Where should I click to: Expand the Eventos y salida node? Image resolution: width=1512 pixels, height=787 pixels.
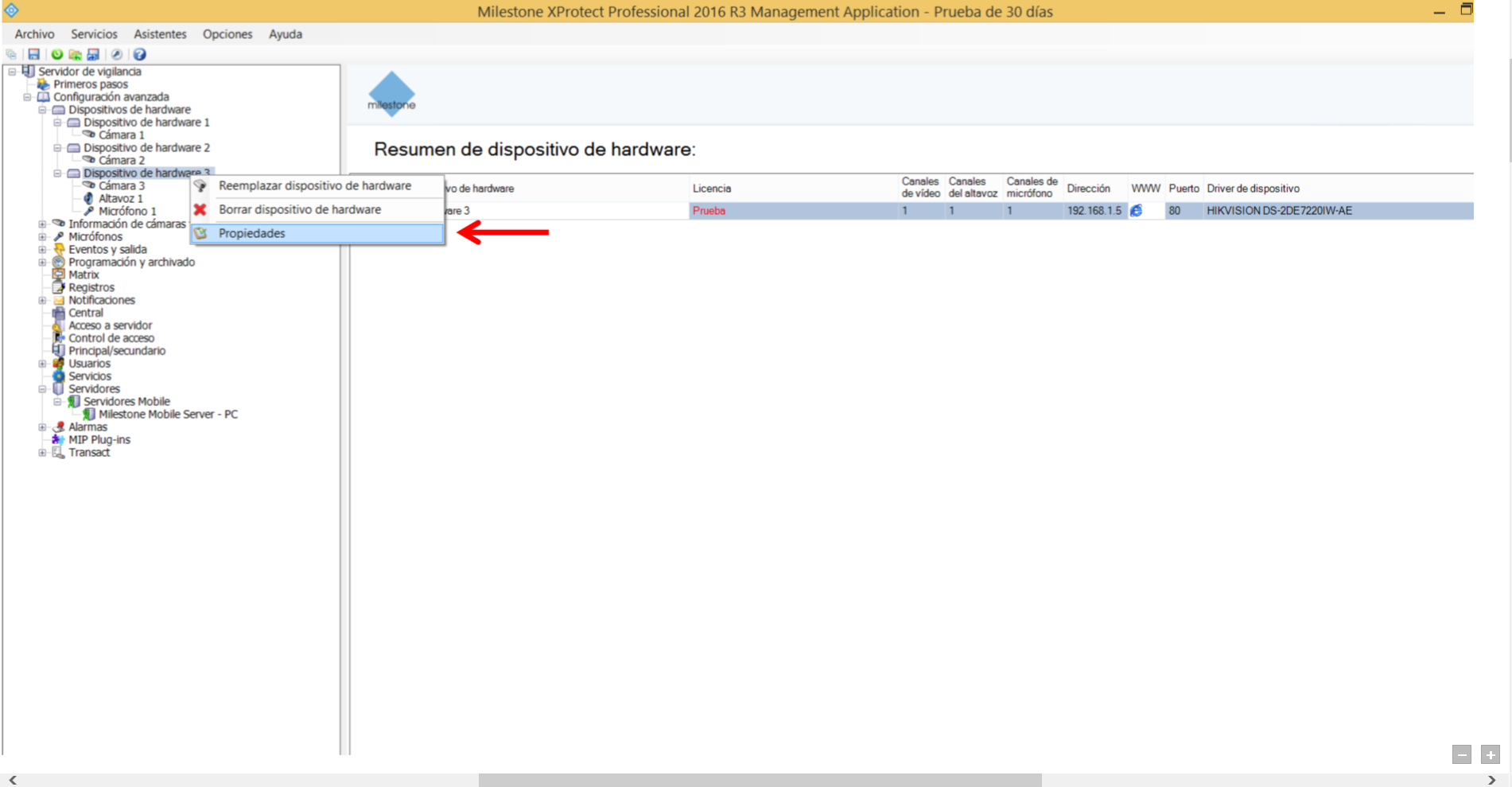click(x=42, y=249)
